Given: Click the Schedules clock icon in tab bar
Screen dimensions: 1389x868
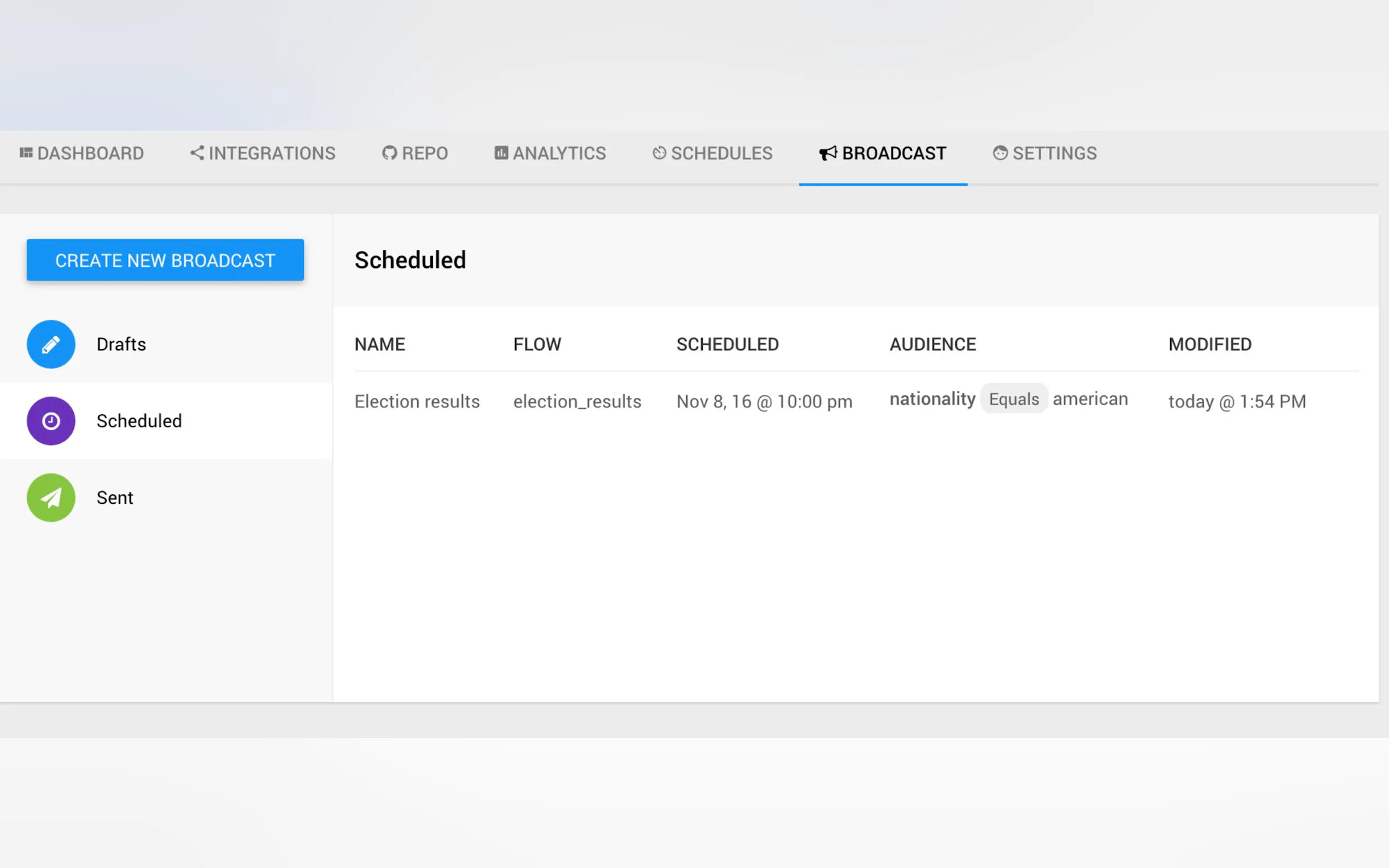Looking at the screenshot, I should click(659, 153).
